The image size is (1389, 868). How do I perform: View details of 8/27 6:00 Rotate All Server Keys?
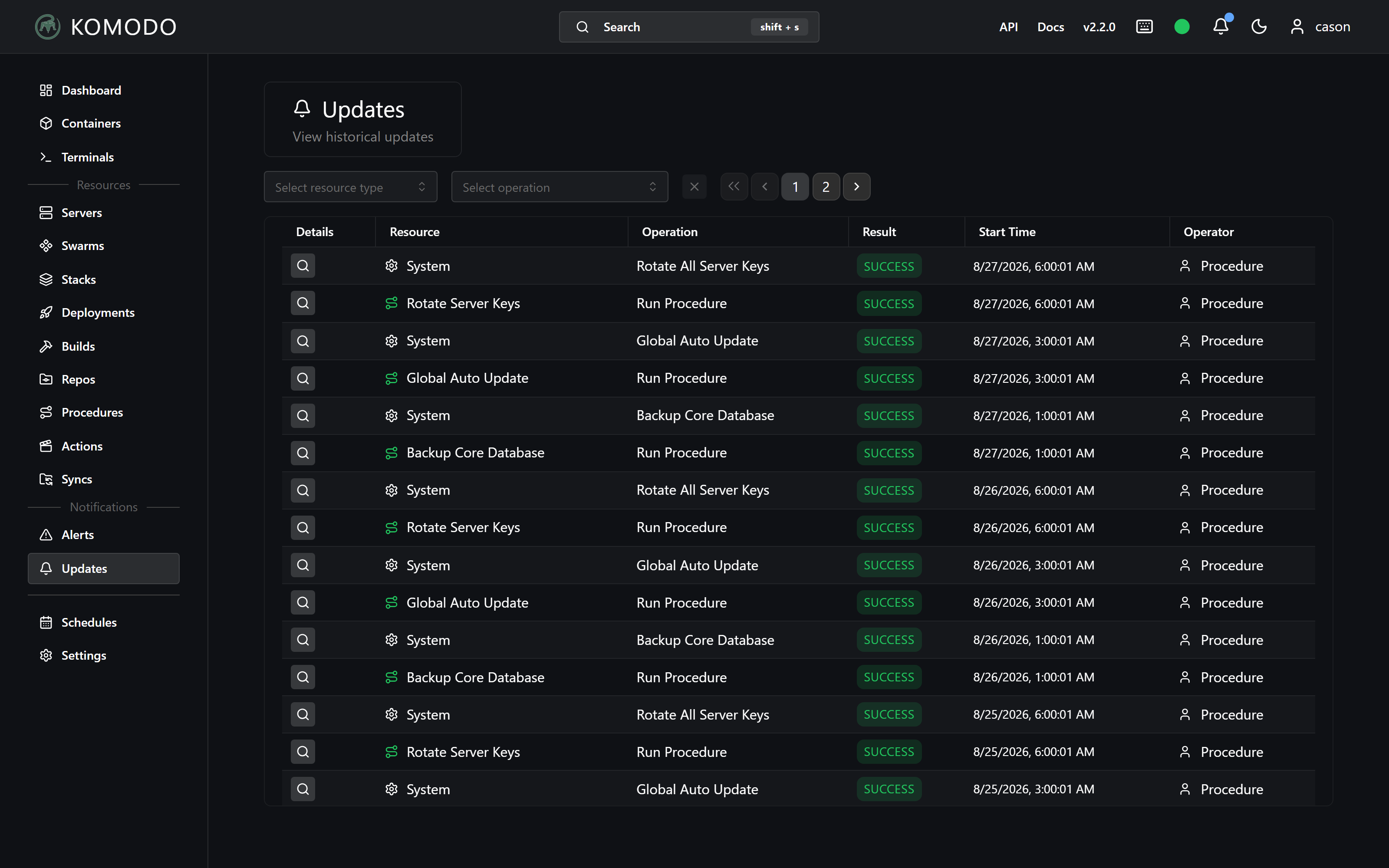(x=303, y=266)
